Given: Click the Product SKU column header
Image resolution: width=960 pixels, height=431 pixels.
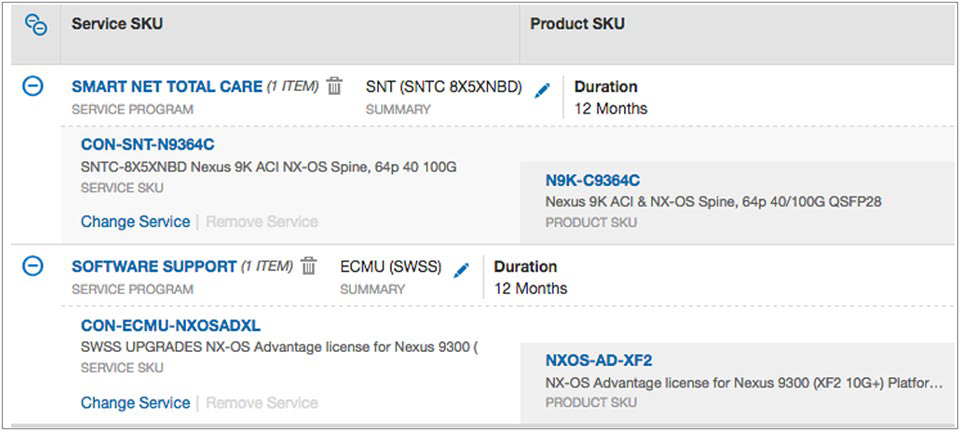Looking at the screenshot, I should (x=577, y=24).
